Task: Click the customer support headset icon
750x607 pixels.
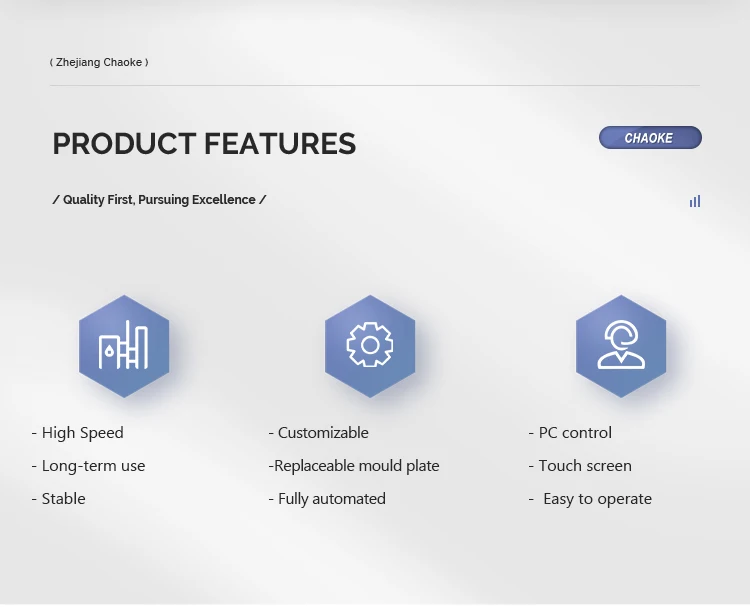Action: (x=621, y=346)
